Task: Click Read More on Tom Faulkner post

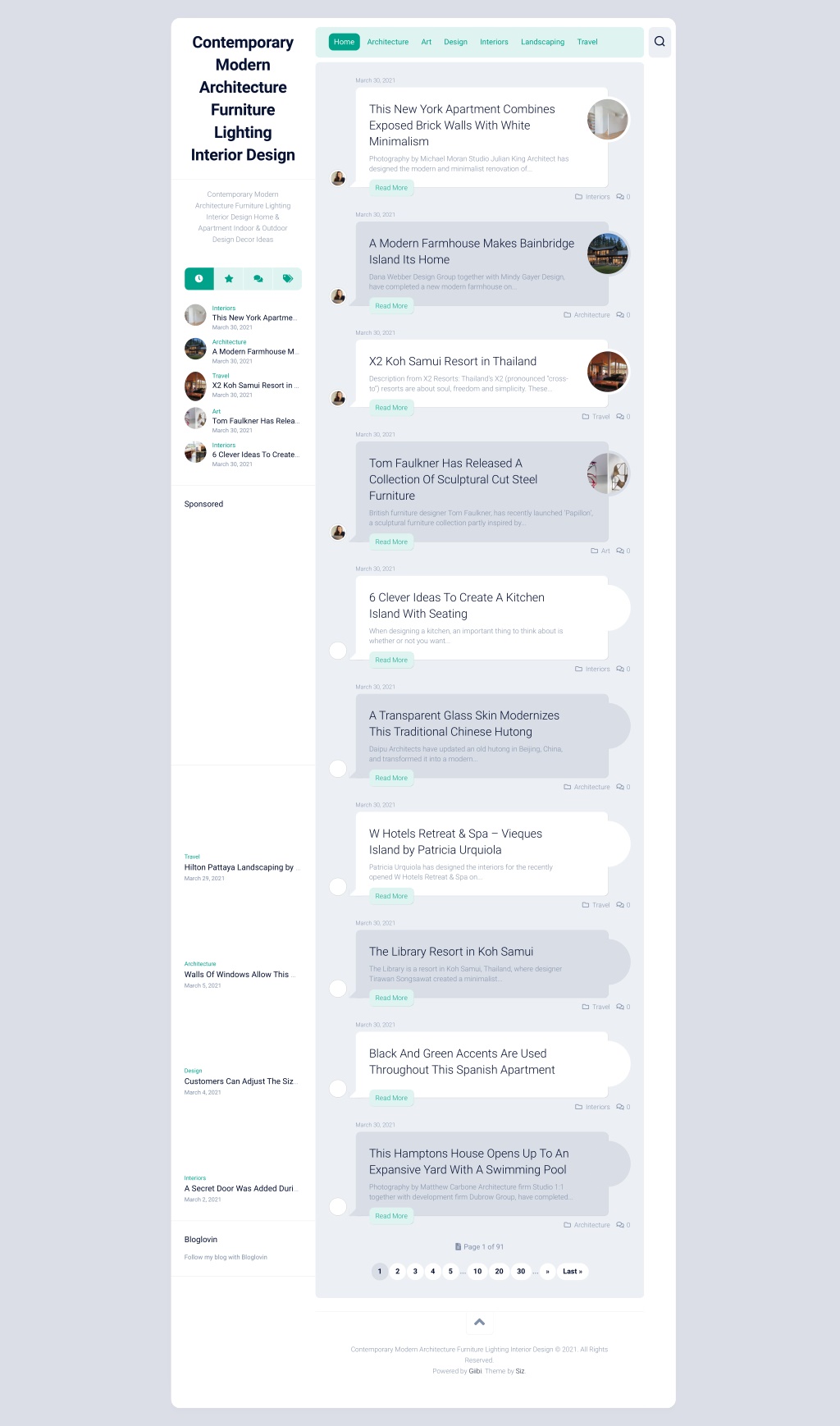Action: (x=391, y=542)
